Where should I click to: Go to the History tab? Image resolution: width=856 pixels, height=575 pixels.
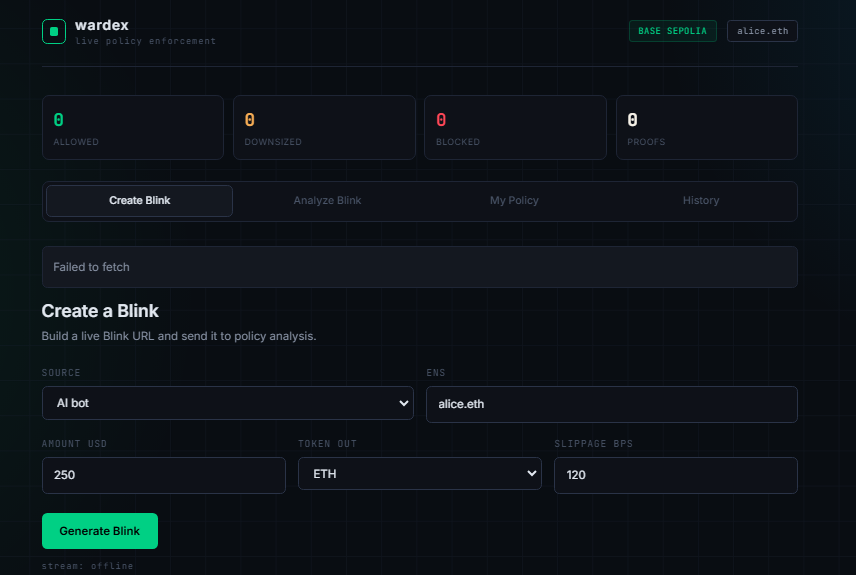tap(701, 200)
